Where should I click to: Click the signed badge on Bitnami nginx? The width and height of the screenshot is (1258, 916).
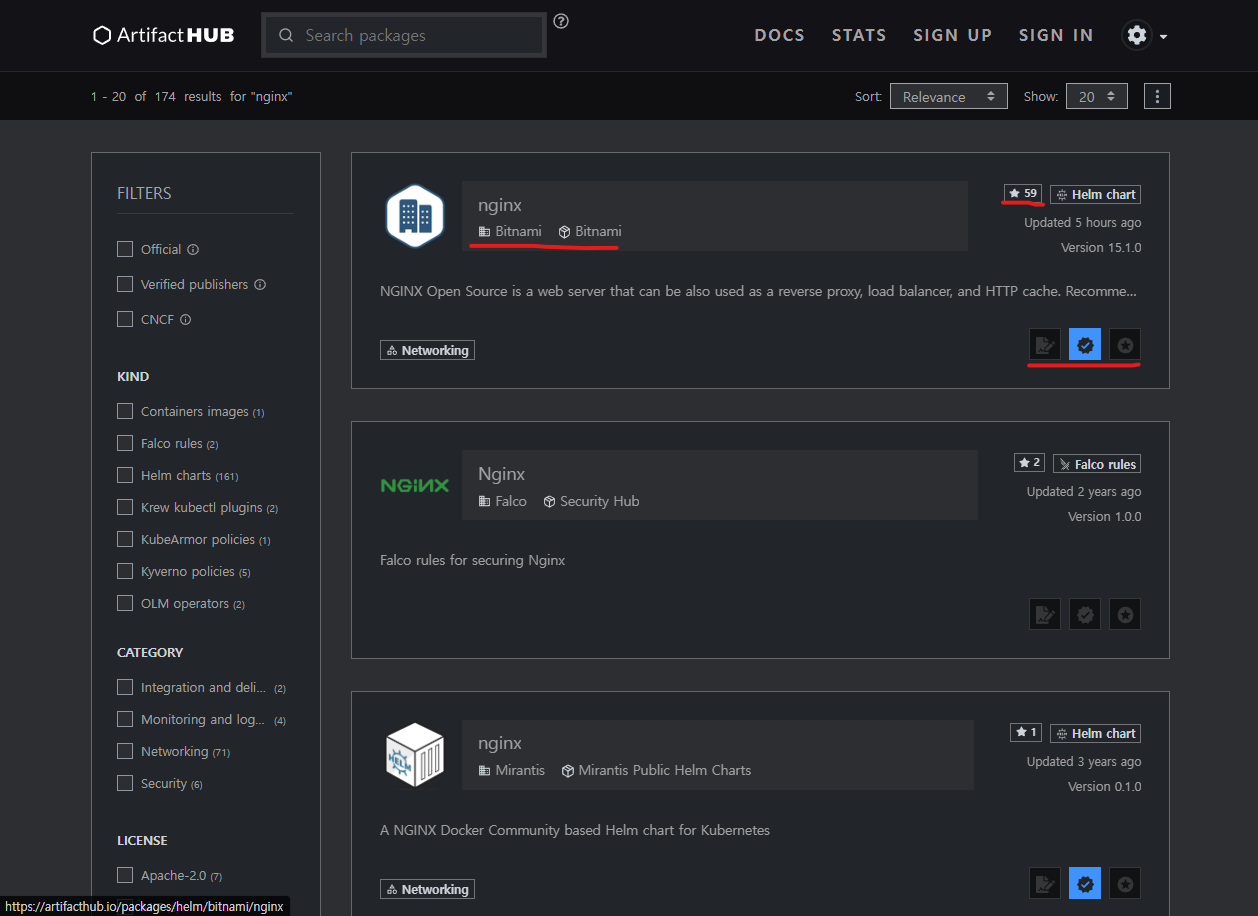pyautogui.click(x=1045, y=345)
